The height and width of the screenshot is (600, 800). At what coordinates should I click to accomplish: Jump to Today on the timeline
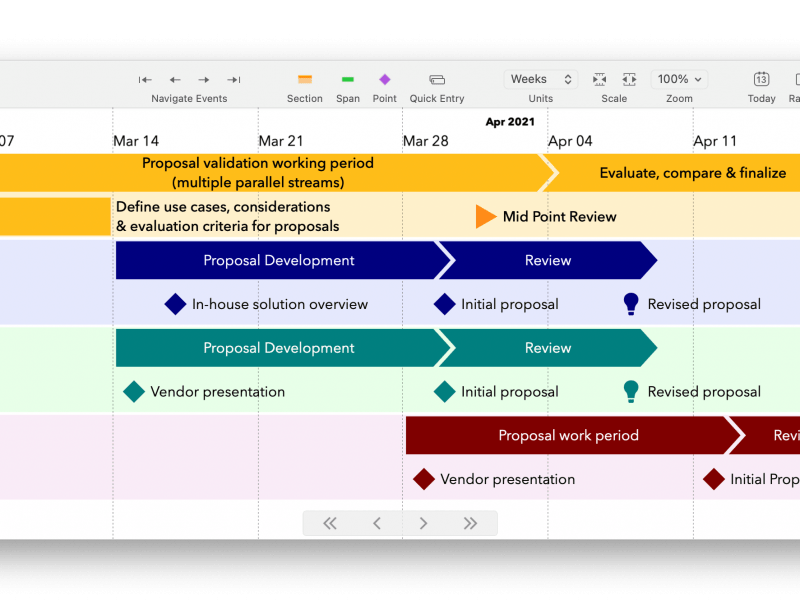point(761,80)
